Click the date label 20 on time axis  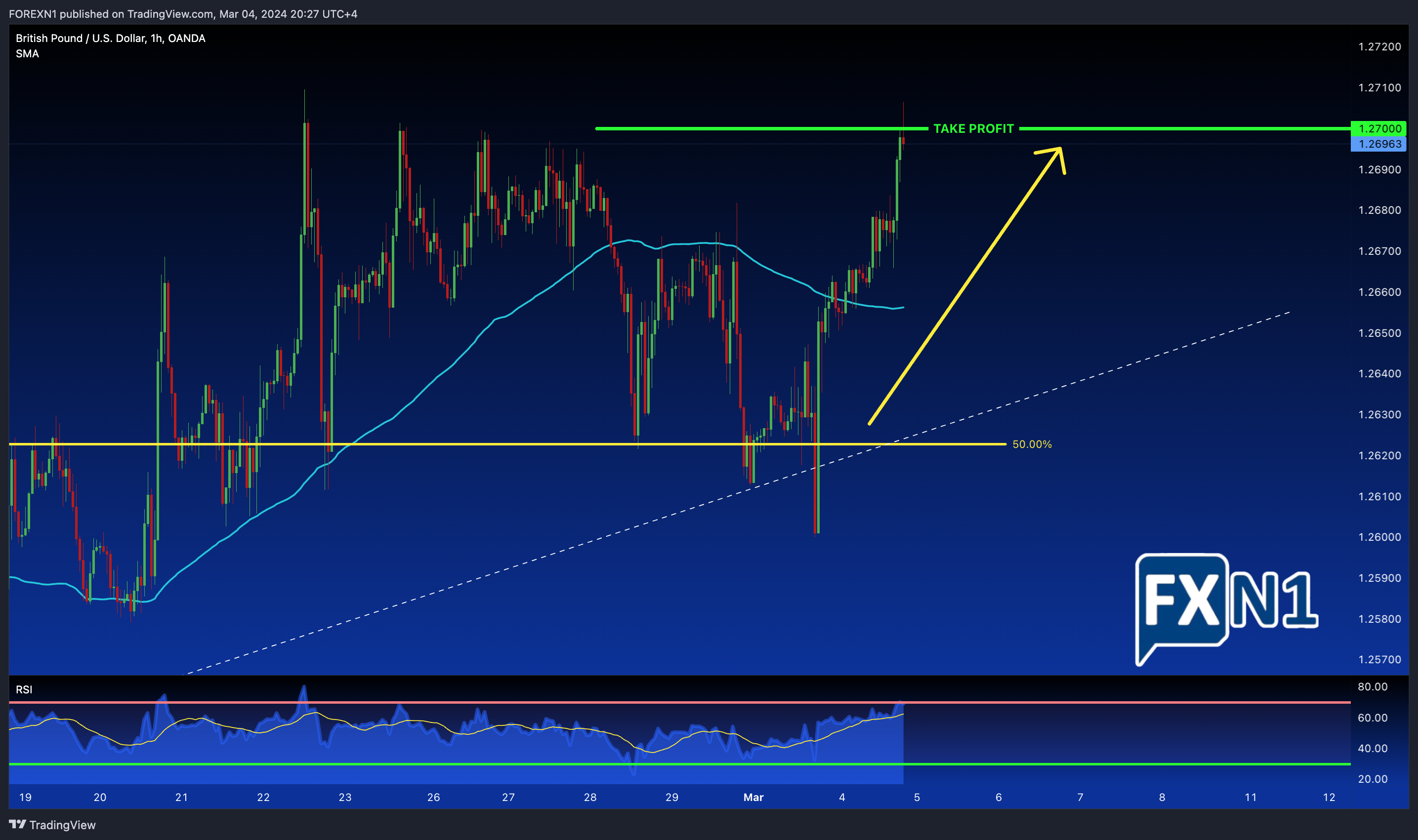click(100, 797)
